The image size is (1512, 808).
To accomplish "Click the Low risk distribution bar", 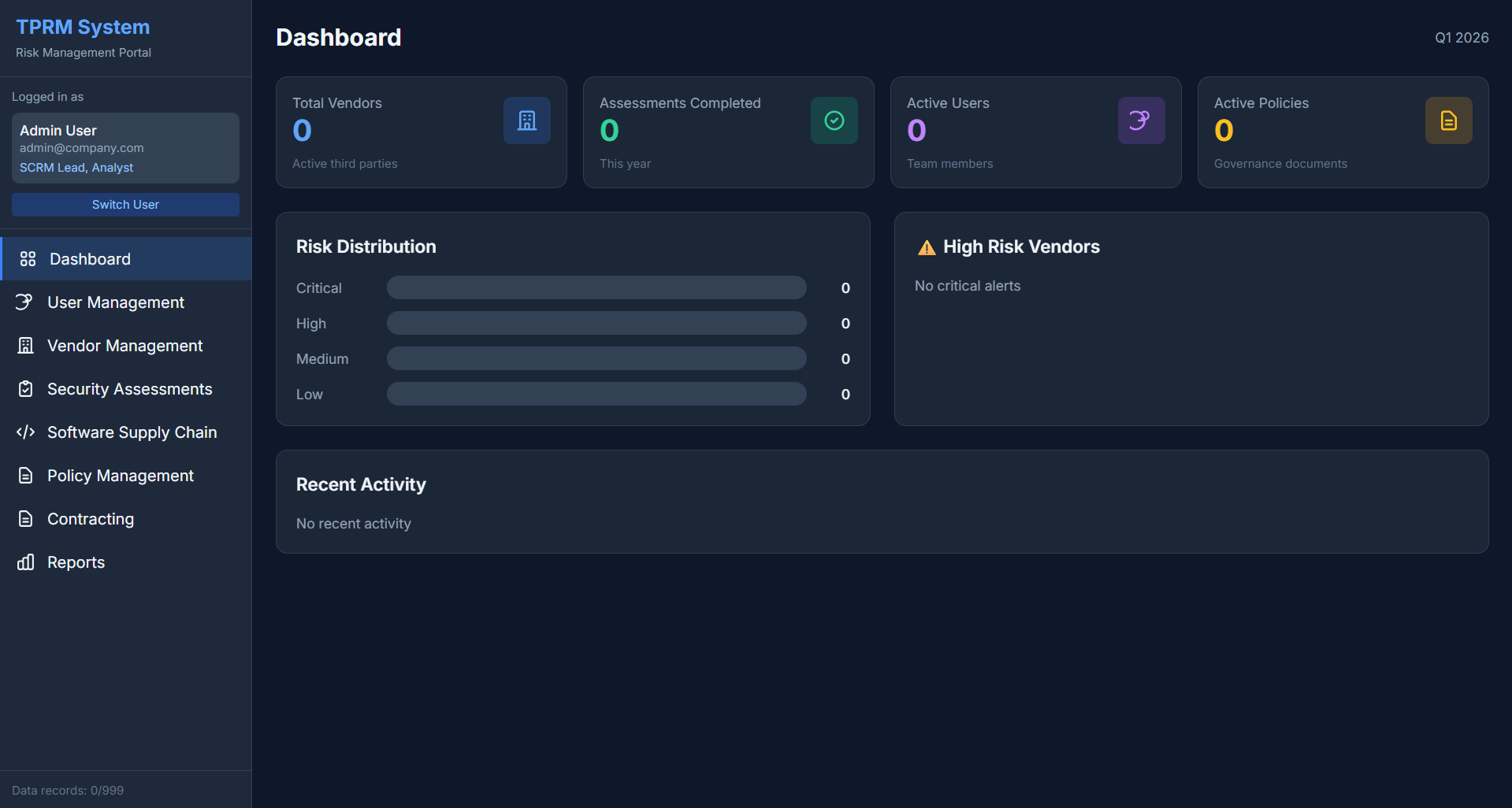I will tap(596, 394).
